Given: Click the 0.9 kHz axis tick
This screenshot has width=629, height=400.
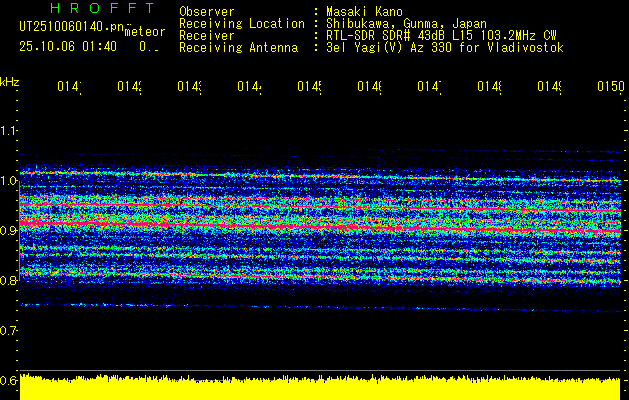Looking at the screenshot, I should point(10,230).
